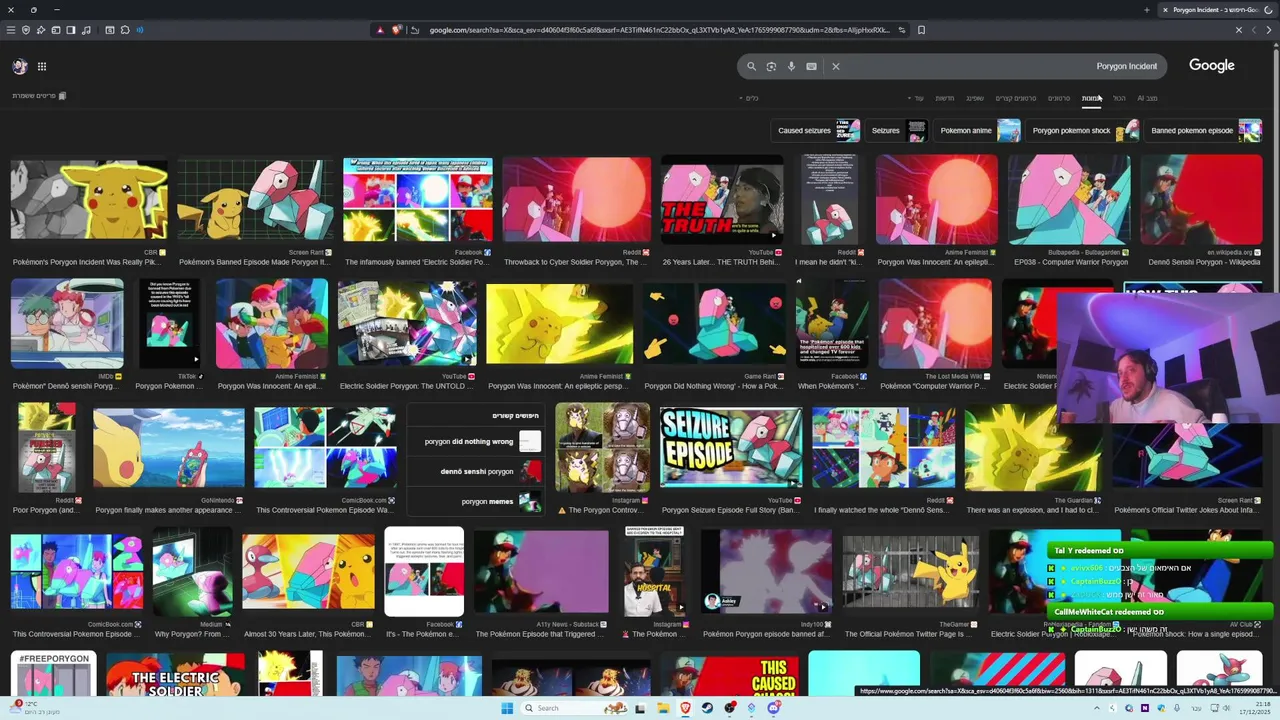This screenshot has height=720, width=1280.
Task: Open the browser hamburger menu
Action: tap(11, 30)
